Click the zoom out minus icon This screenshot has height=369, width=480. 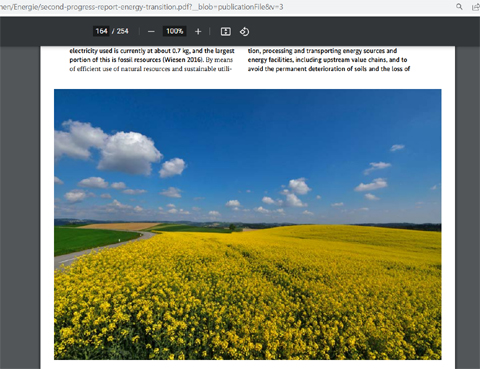tap(151, 31)
